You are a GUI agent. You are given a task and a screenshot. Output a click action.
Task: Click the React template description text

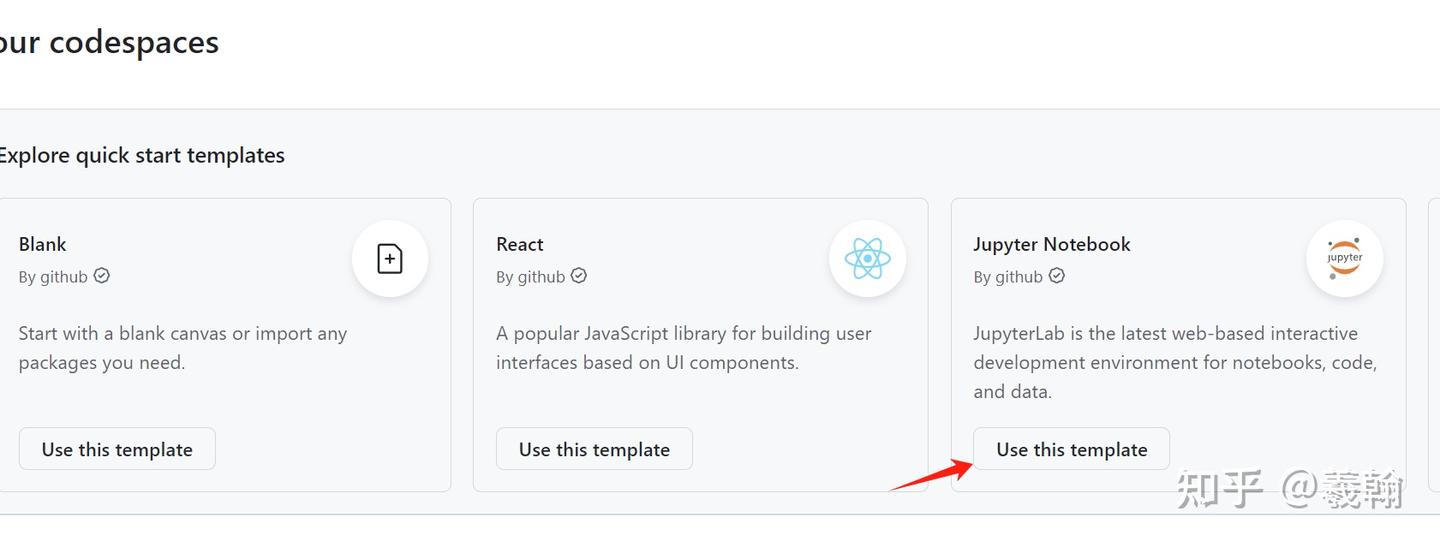tap(683, 348)
